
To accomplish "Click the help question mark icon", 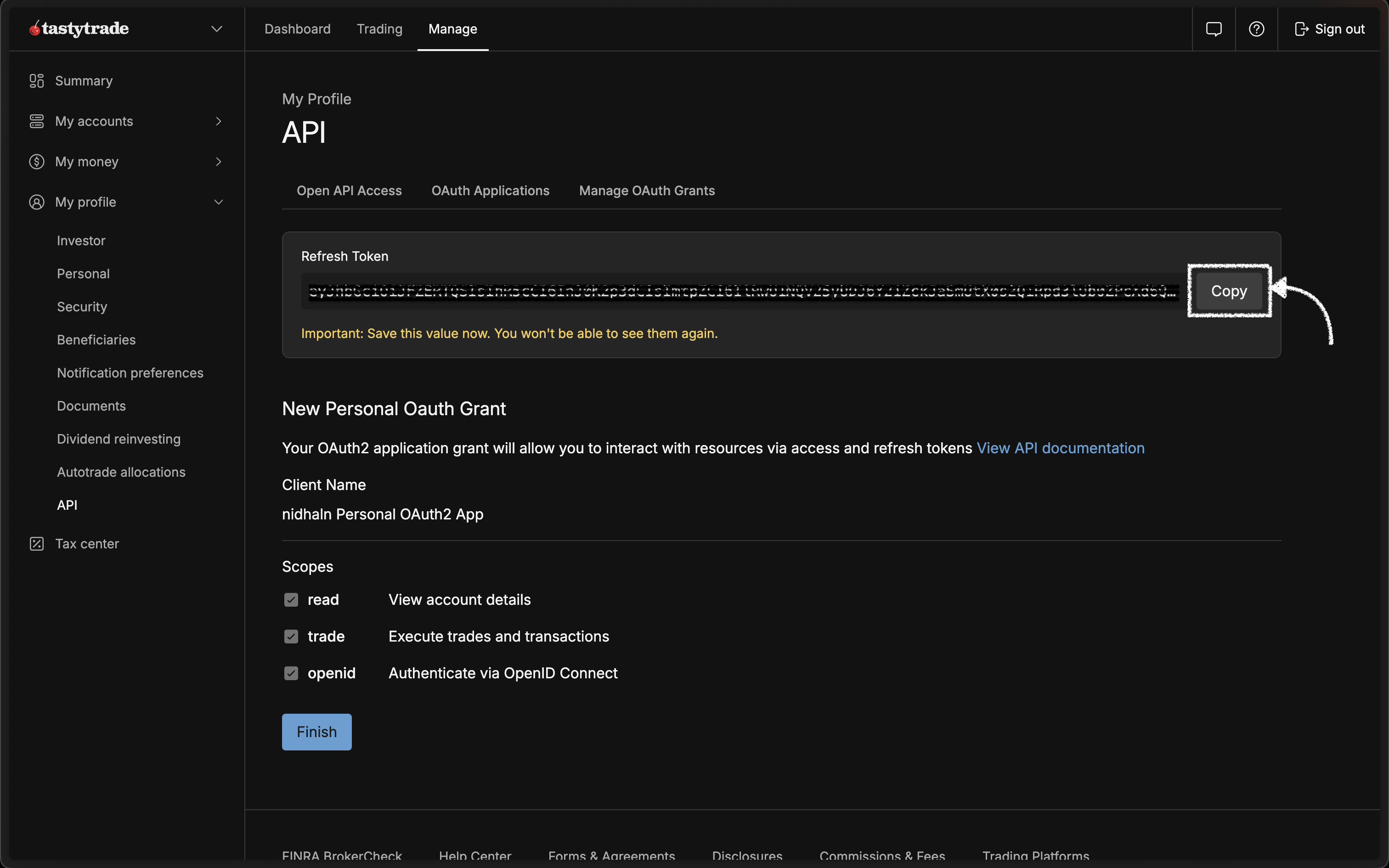I will (x=1256, y=28).
